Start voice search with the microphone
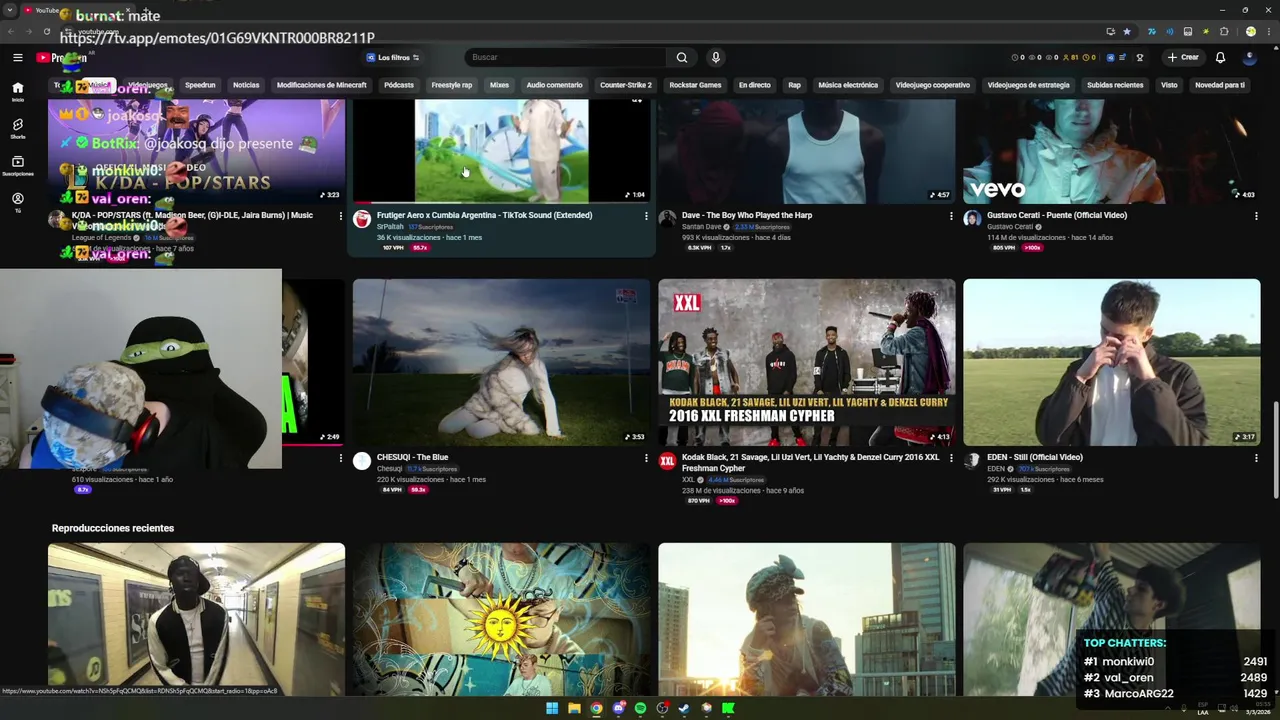This screenshot has width=1280, height=720. click(715, 57)
